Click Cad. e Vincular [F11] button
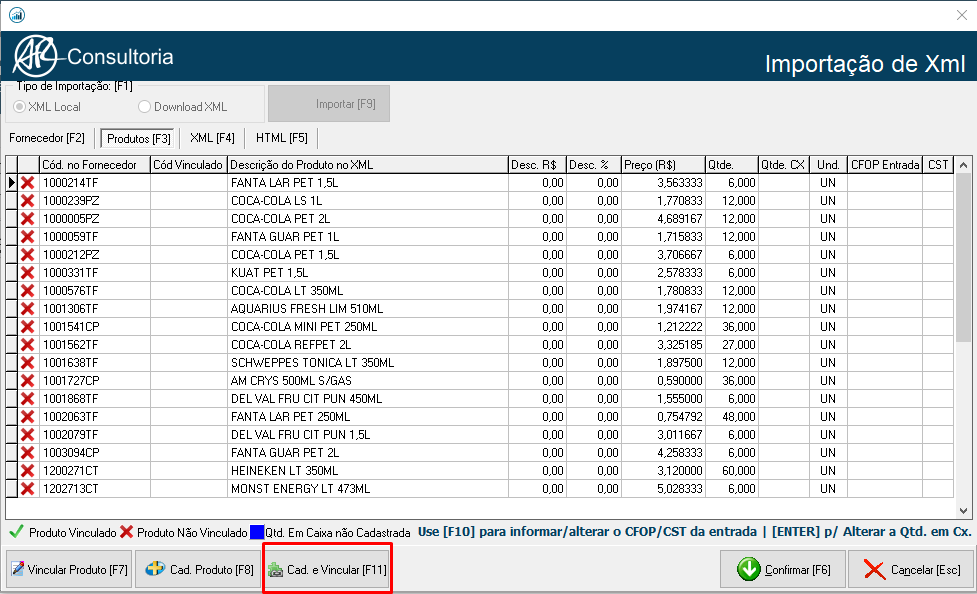This screenshot has width=977, height=594. tap(327, 569)
